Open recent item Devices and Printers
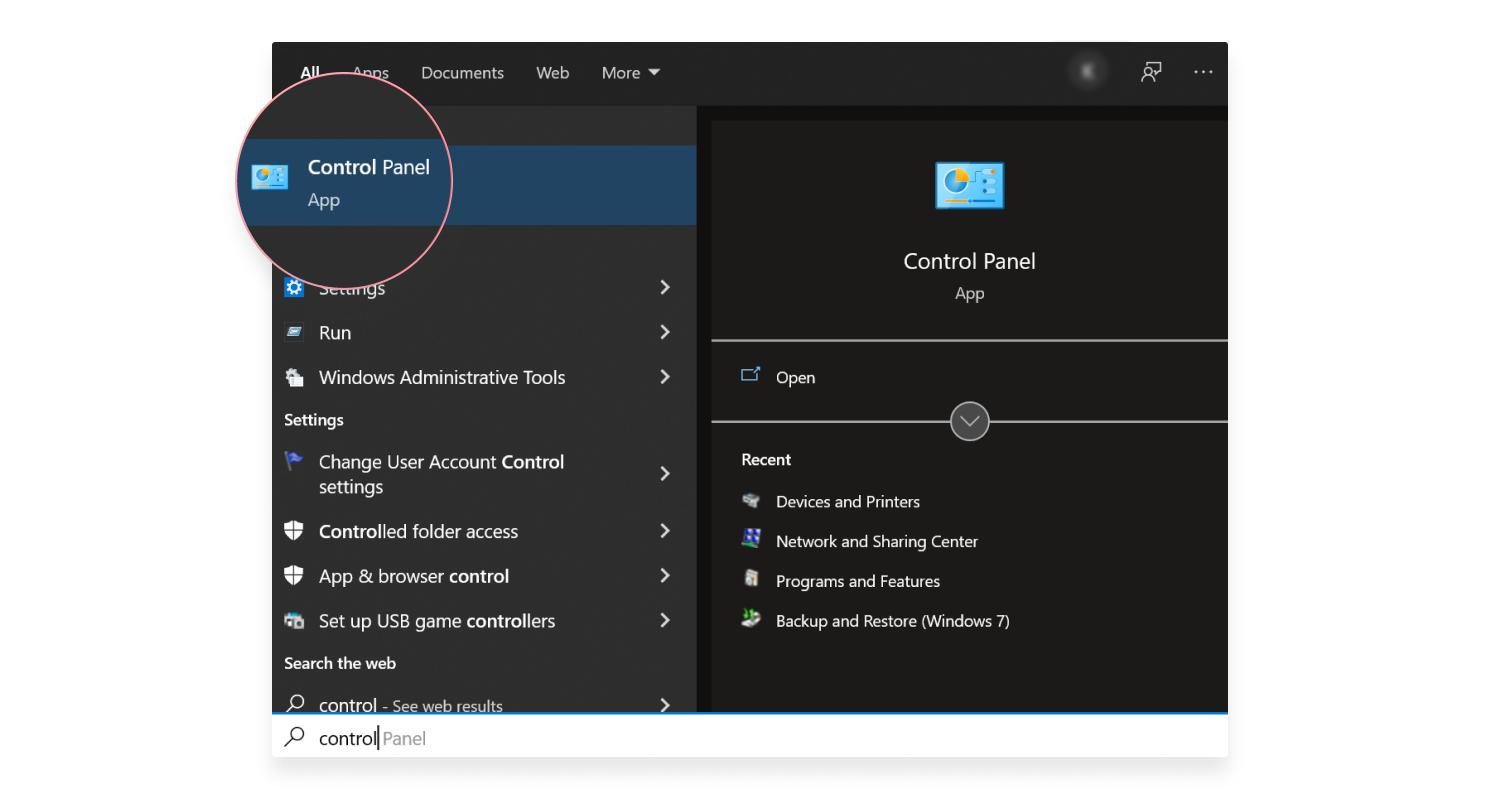 (x=848, y=501)
